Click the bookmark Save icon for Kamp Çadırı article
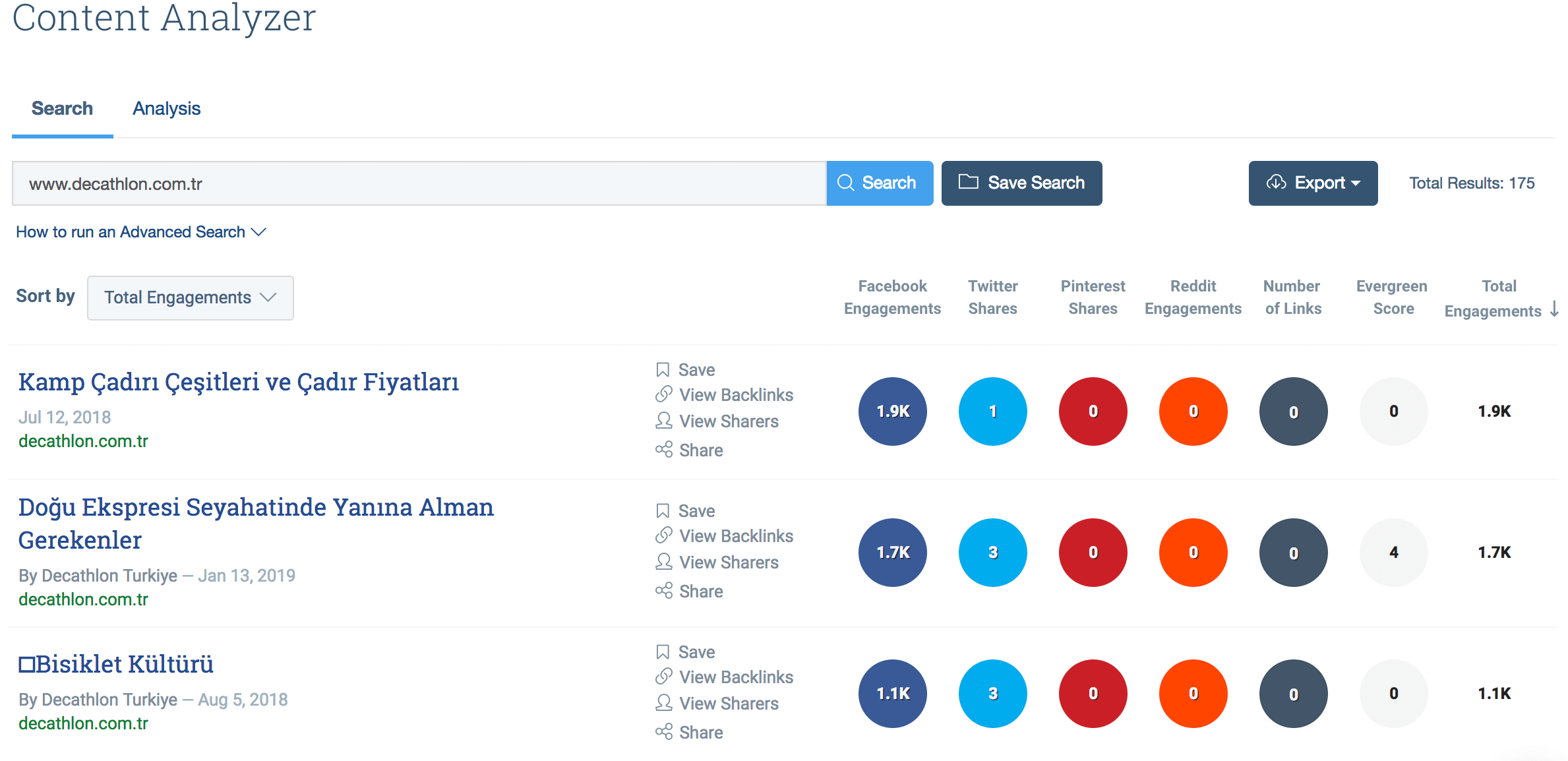Viewport: 1568px width, 761px height. coord(663,370)
